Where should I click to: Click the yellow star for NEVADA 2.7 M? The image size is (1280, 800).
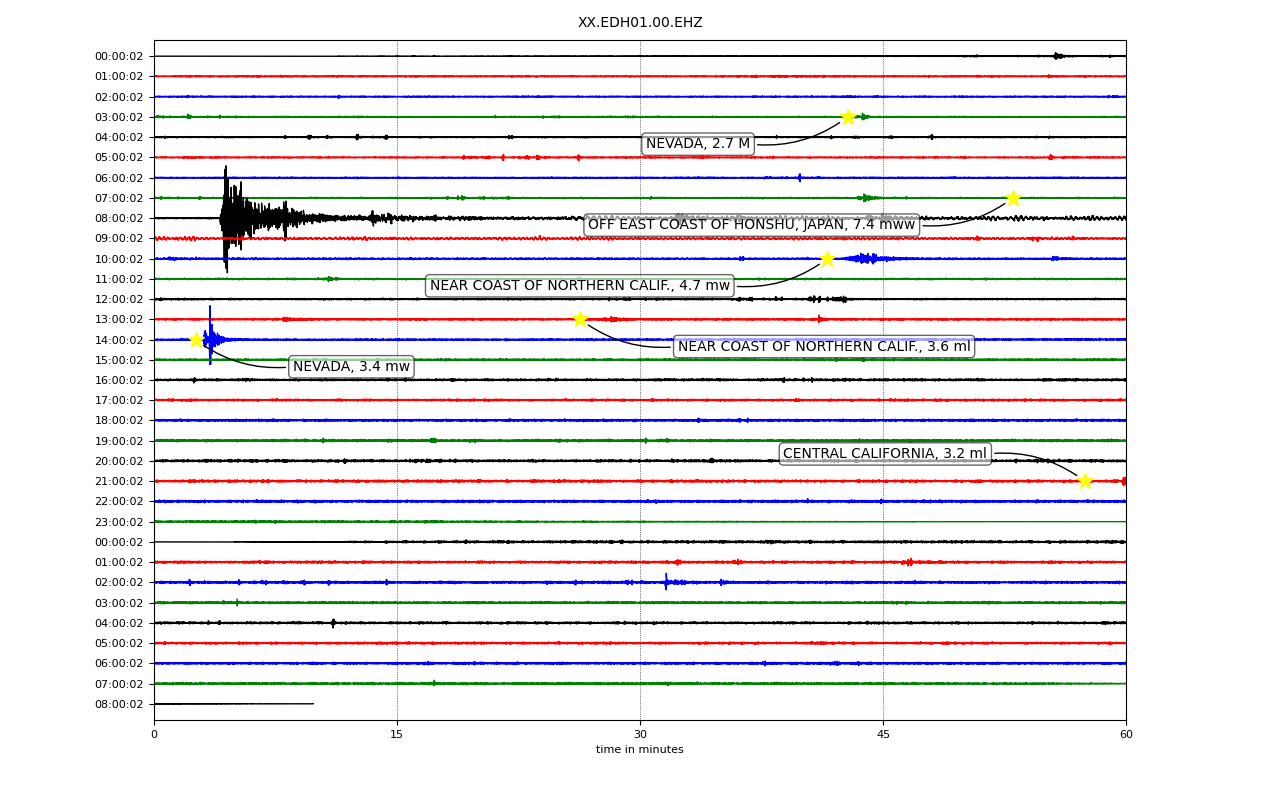(x=848, y=117)
